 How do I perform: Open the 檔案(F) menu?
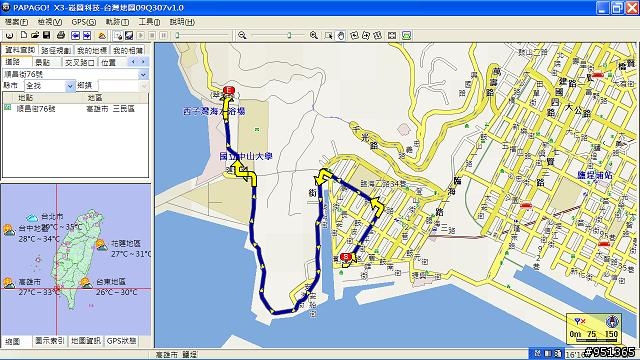pyautogui.click(x=16, y=22)
